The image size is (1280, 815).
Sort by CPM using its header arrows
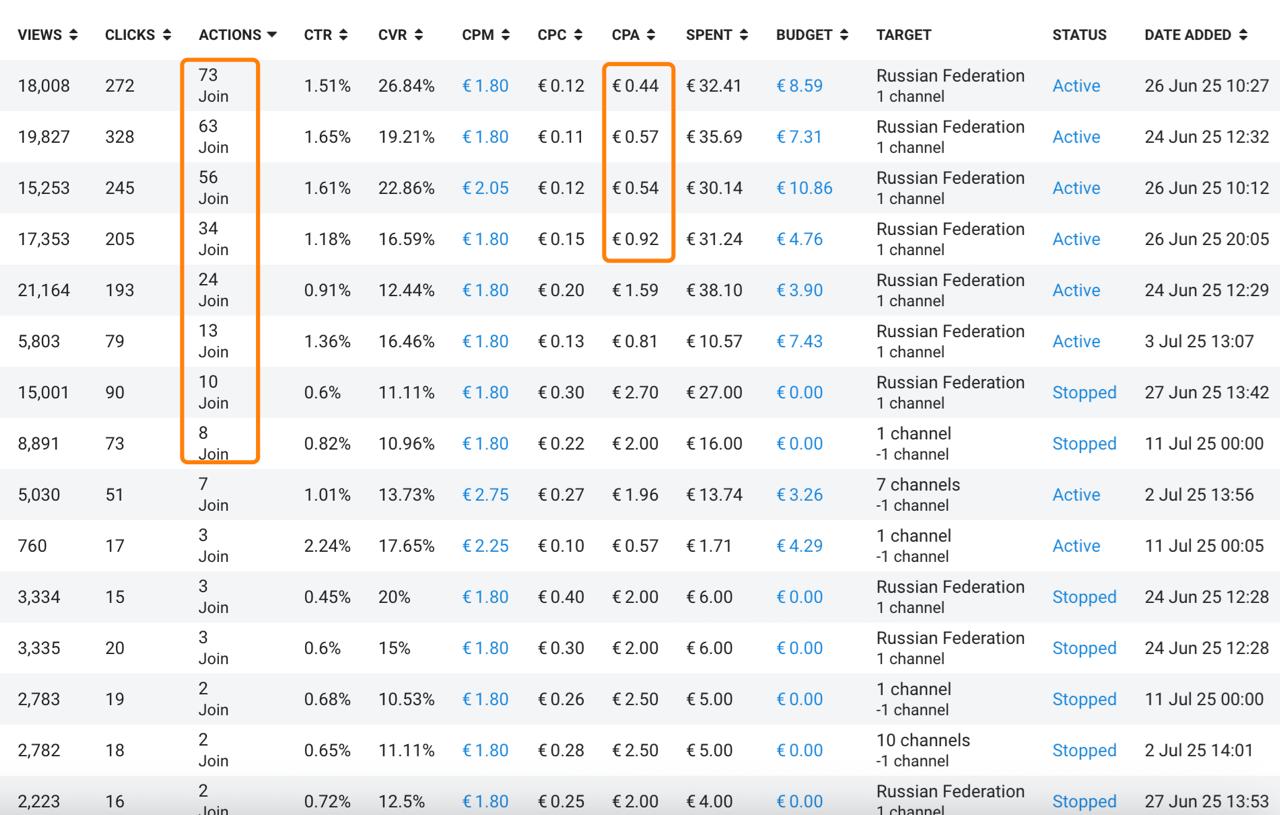pos(505,35)
